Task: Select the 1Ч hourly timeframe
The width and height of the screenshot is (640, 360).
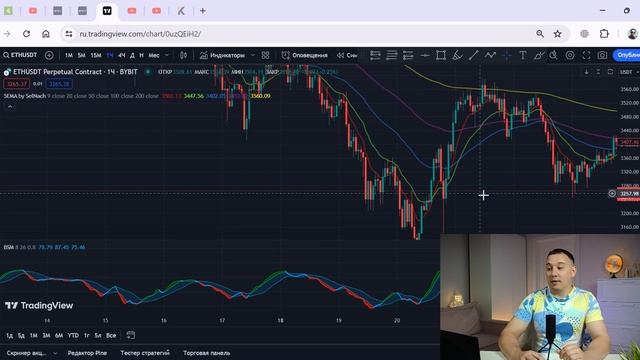Action: point(110,55)
